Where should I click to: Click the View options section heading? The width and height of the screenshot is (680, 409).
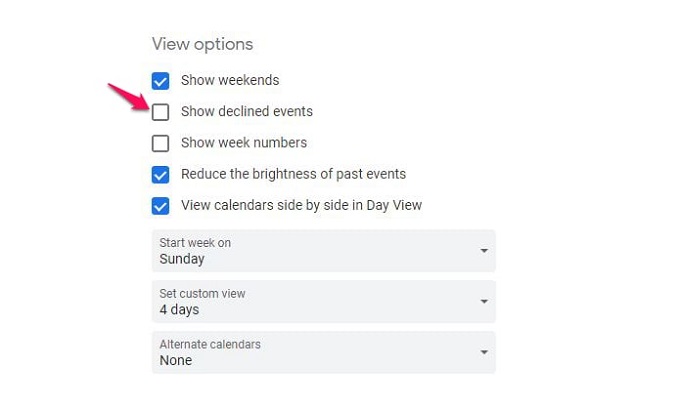pos(202,44)
